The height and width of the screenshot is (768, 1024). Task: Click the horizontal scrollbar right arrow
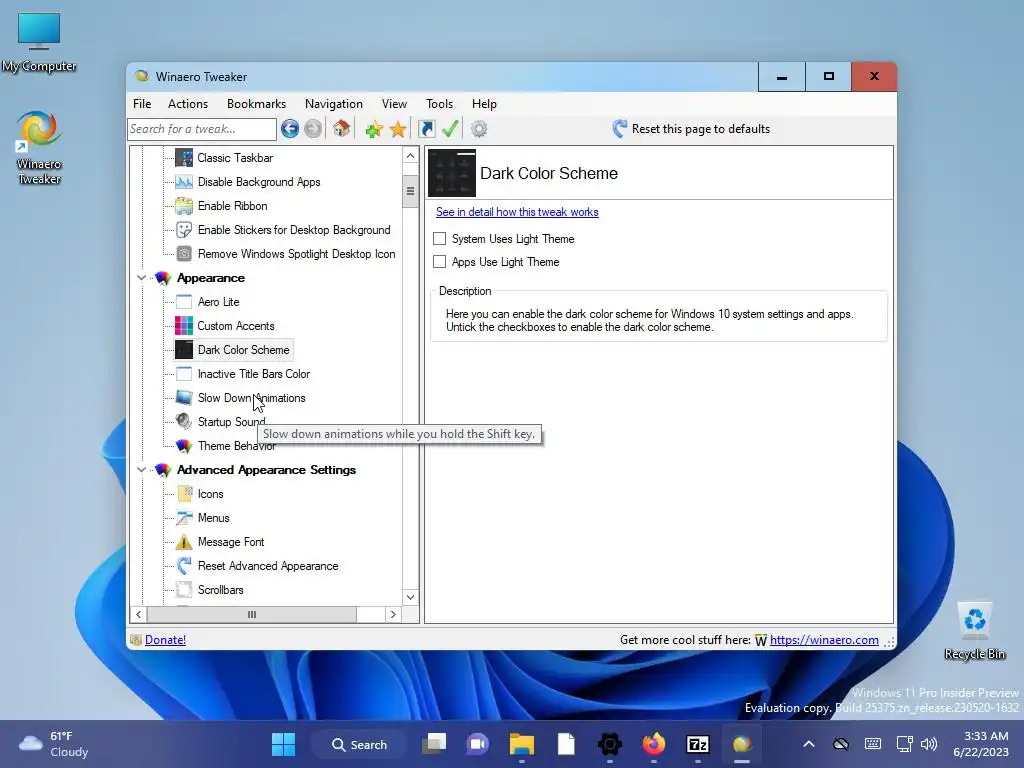392,614
